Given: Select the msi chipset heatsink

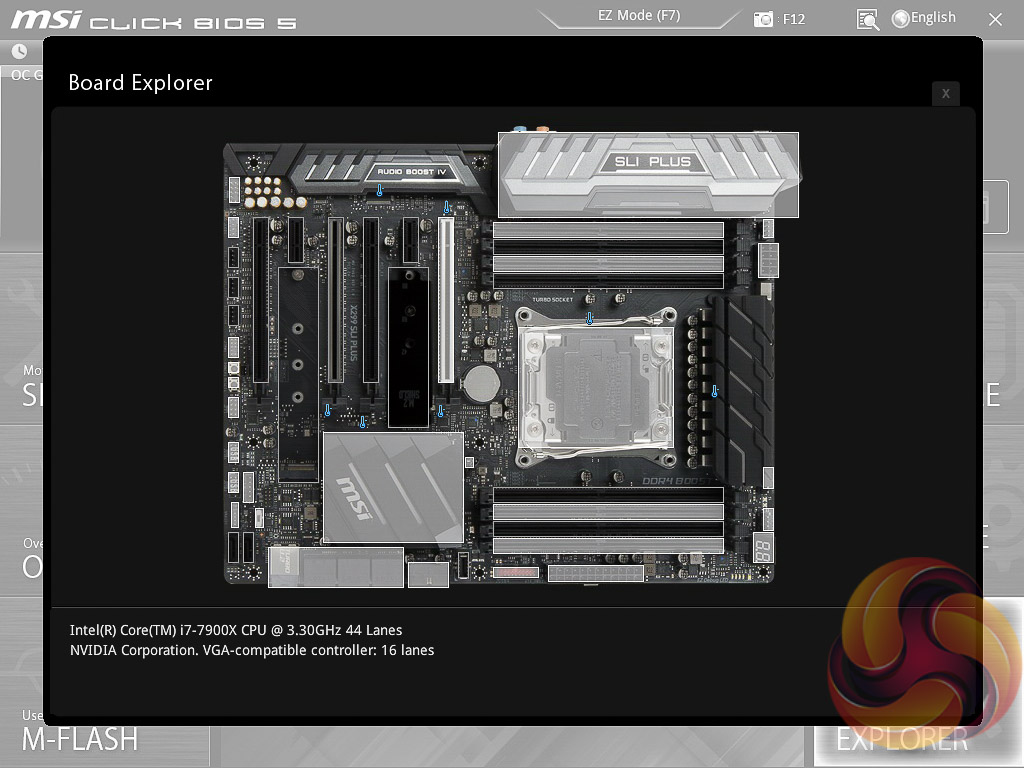Looking at the screenshot, I should (393, 487).
